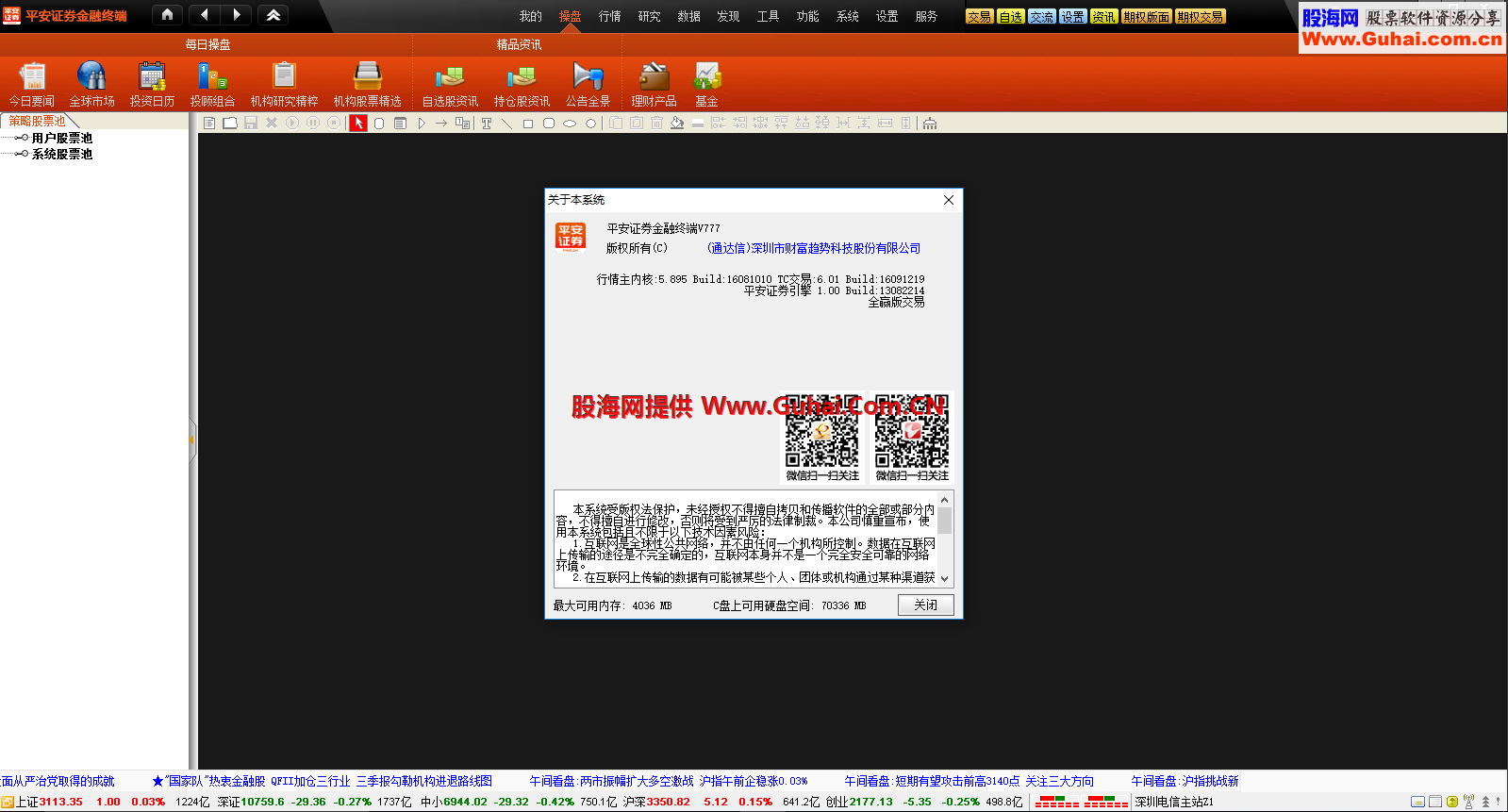Image resolution: width=1508 pixels, height=812 pixels.
Task: Open 机构股票精选 stock picks icon
Action: coord(367,84)
